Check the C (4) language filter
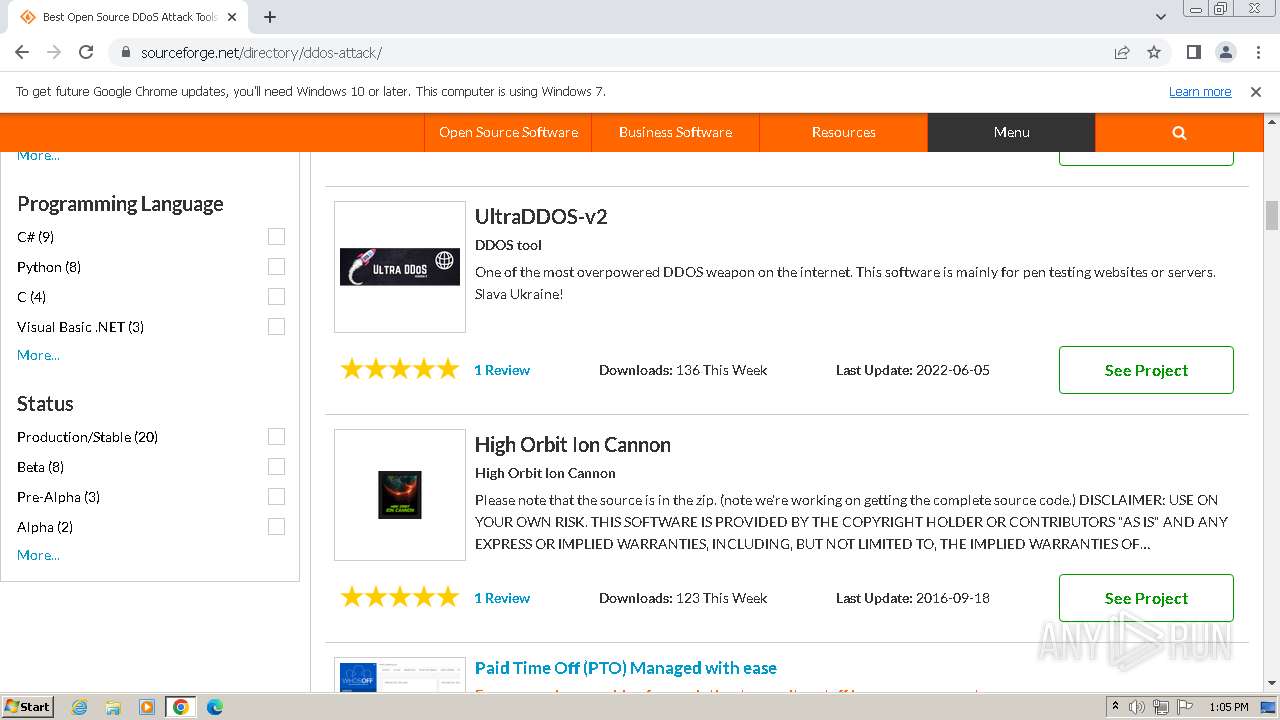Screen dimensions: 1280x720 pyautogui.click(x=276, y=297)
